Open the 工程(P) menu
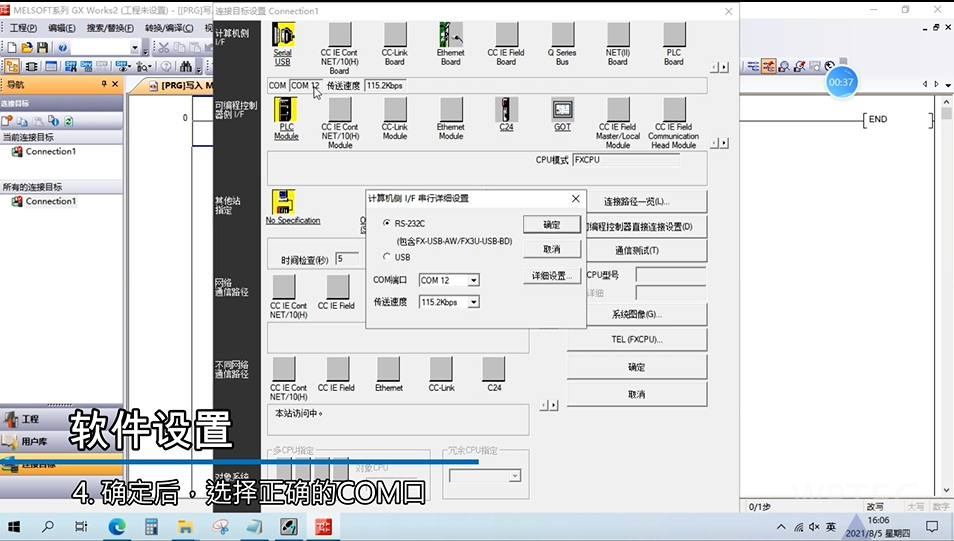The height and width of the screenshot is (541, 954). click(x=23, y=28)
